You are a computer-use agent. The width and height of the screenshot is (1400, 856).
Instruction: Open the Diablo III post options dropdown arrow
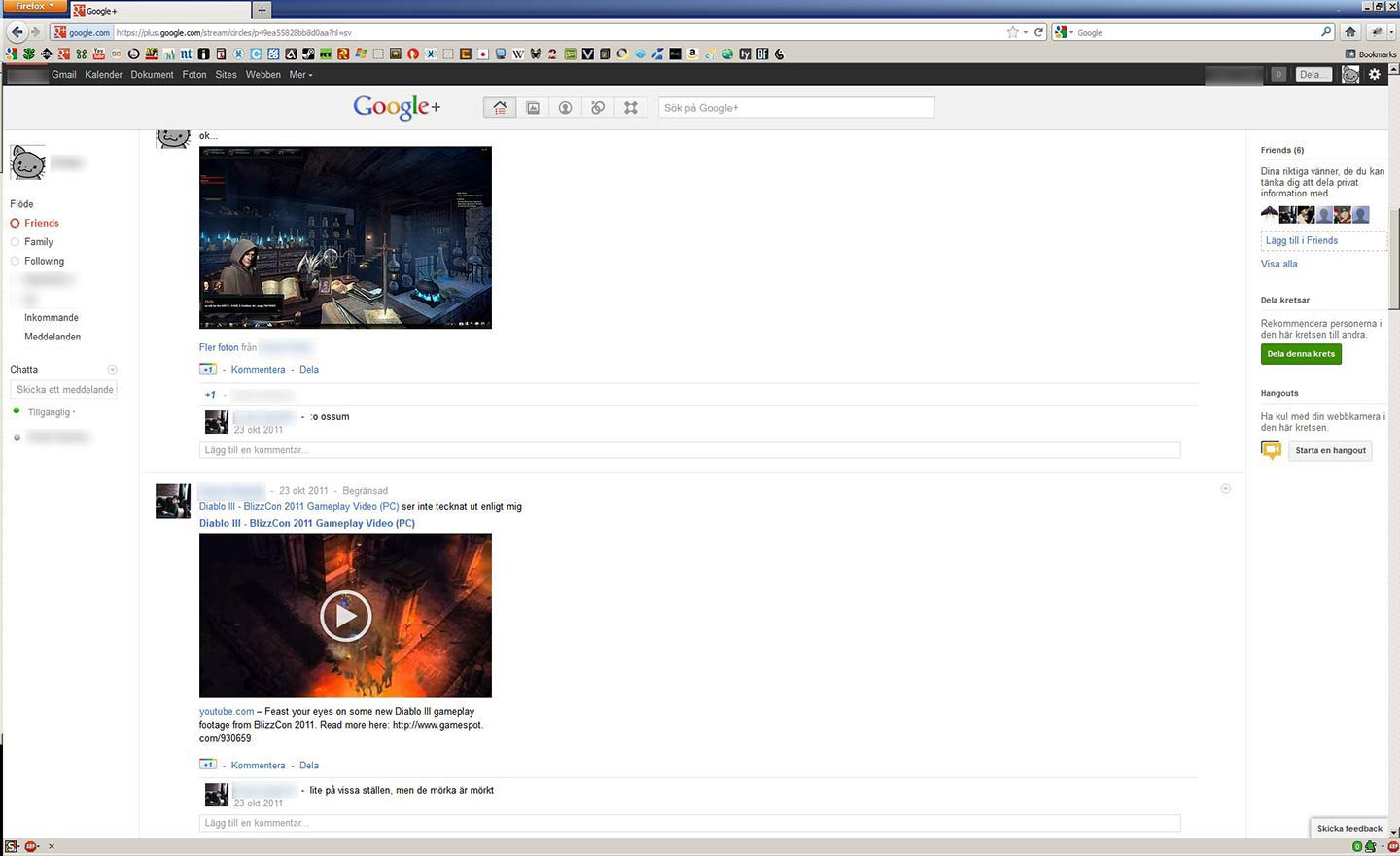[1226, 489]
